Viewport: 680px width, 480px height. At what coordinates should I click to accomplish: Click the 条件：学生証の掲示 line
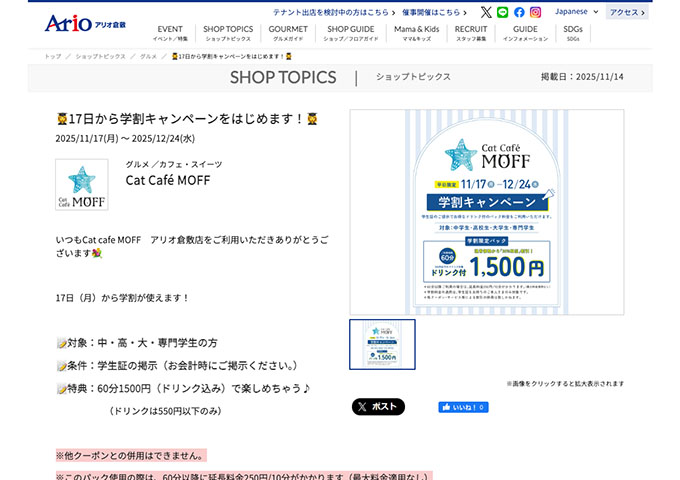tap(177, 366)
